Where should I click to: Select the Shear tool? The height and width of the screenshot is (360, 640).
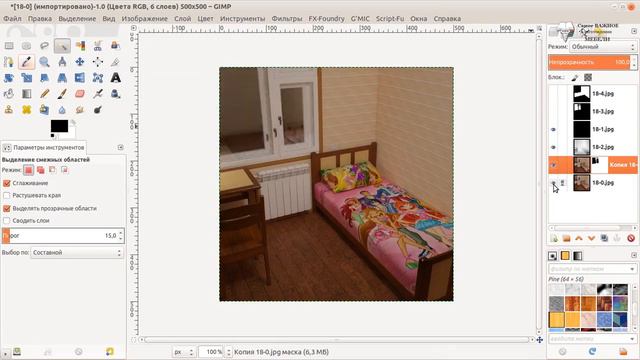(44, 78)
